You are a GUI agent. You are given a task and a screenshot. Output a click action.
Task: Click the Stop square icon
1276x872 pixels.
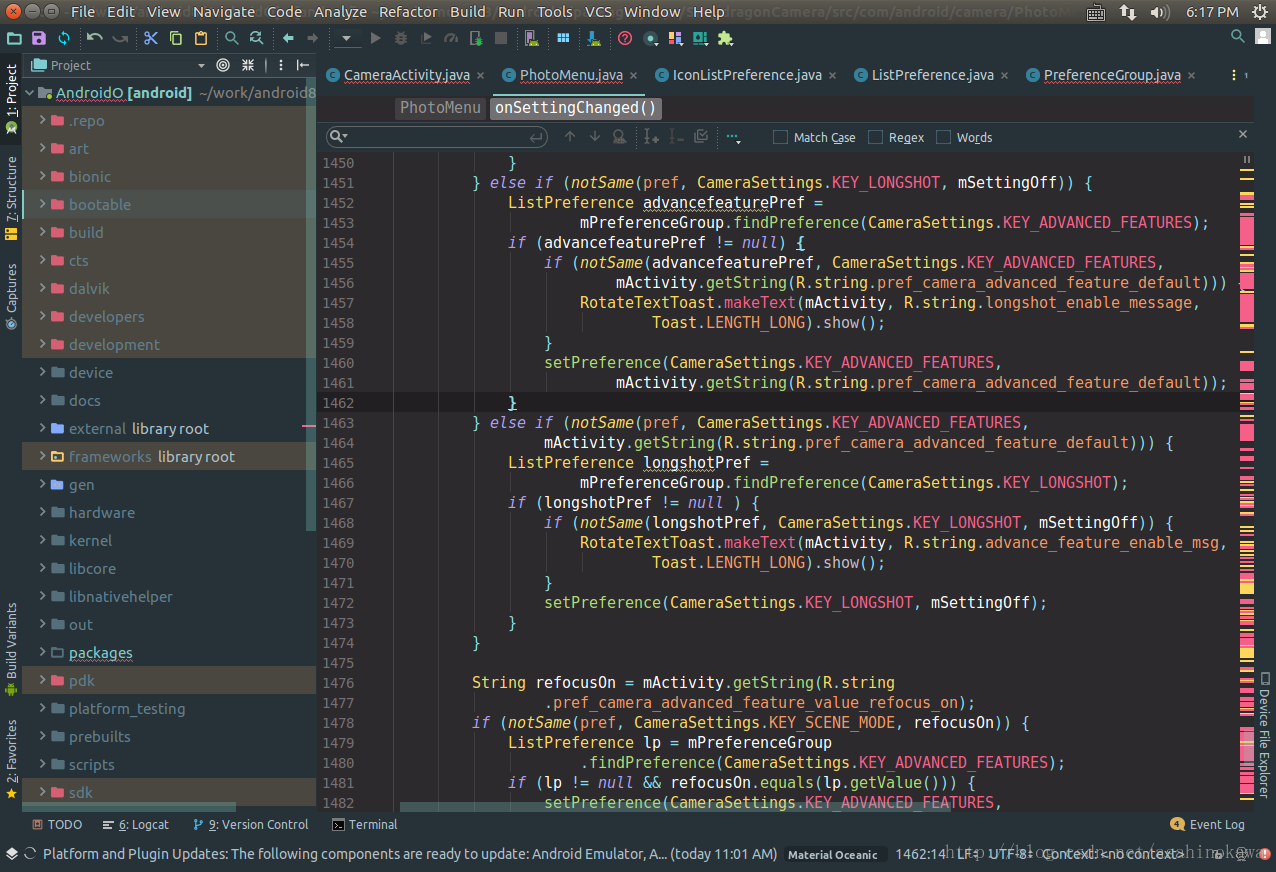501,38
